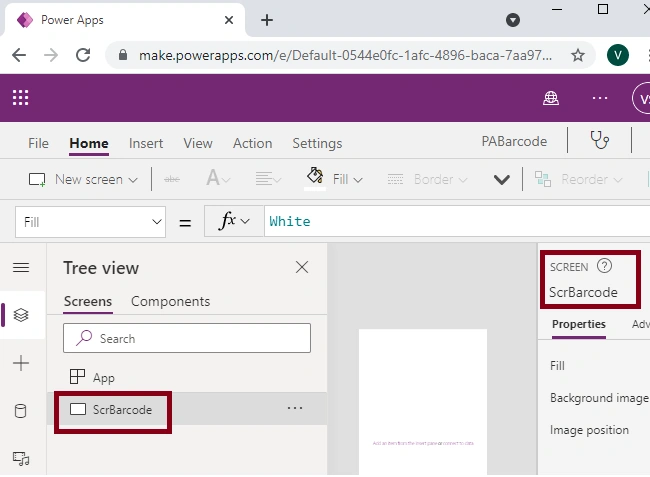The height and width of the screenshot is (477, 650).
Task: Click the browser address bar URL
Action: pyautogui.click(x=345, y=55)
